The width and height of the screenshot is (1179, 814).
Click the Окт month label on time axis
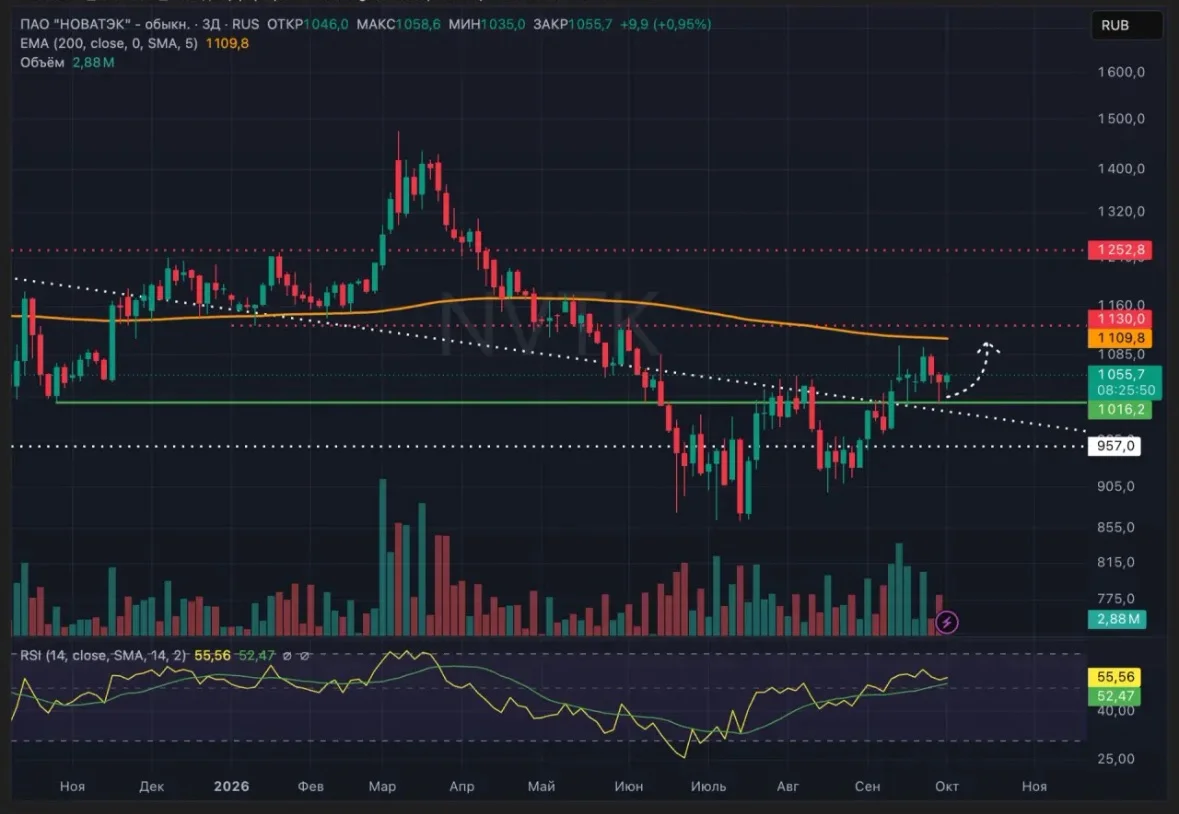[947, 786]
